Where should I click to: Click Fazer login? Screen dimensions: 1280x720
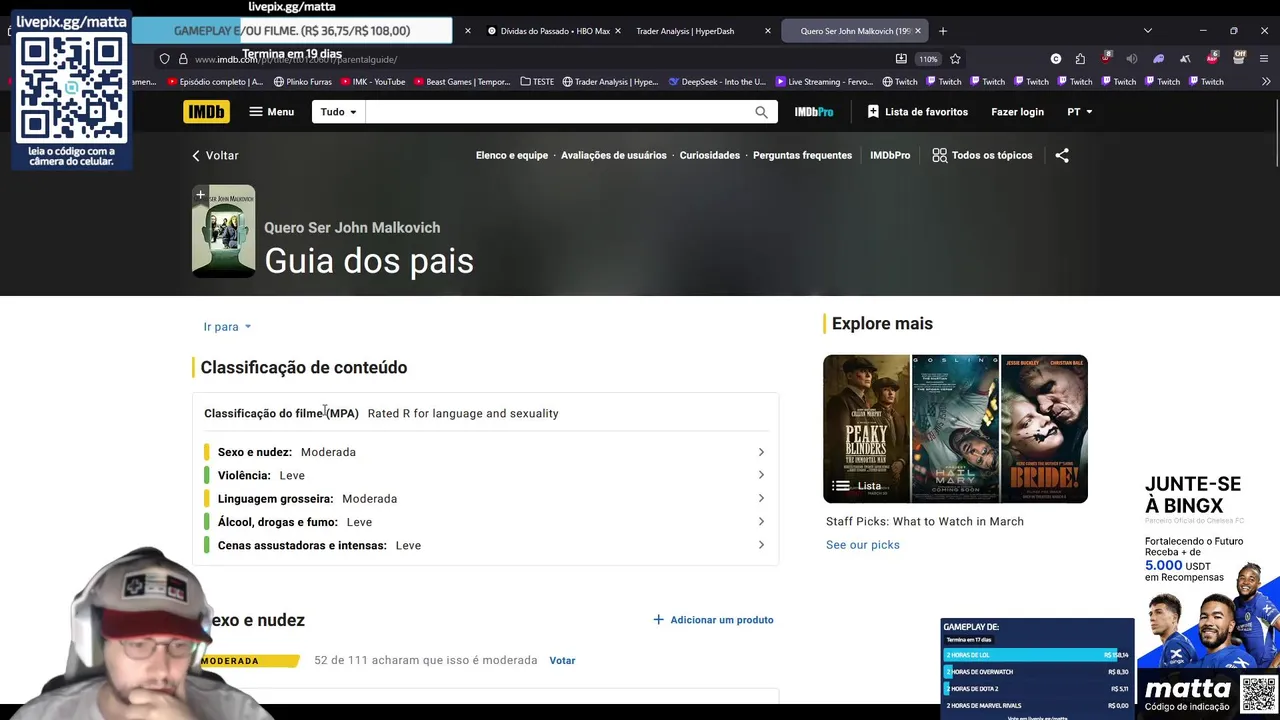click(1017, 112)
